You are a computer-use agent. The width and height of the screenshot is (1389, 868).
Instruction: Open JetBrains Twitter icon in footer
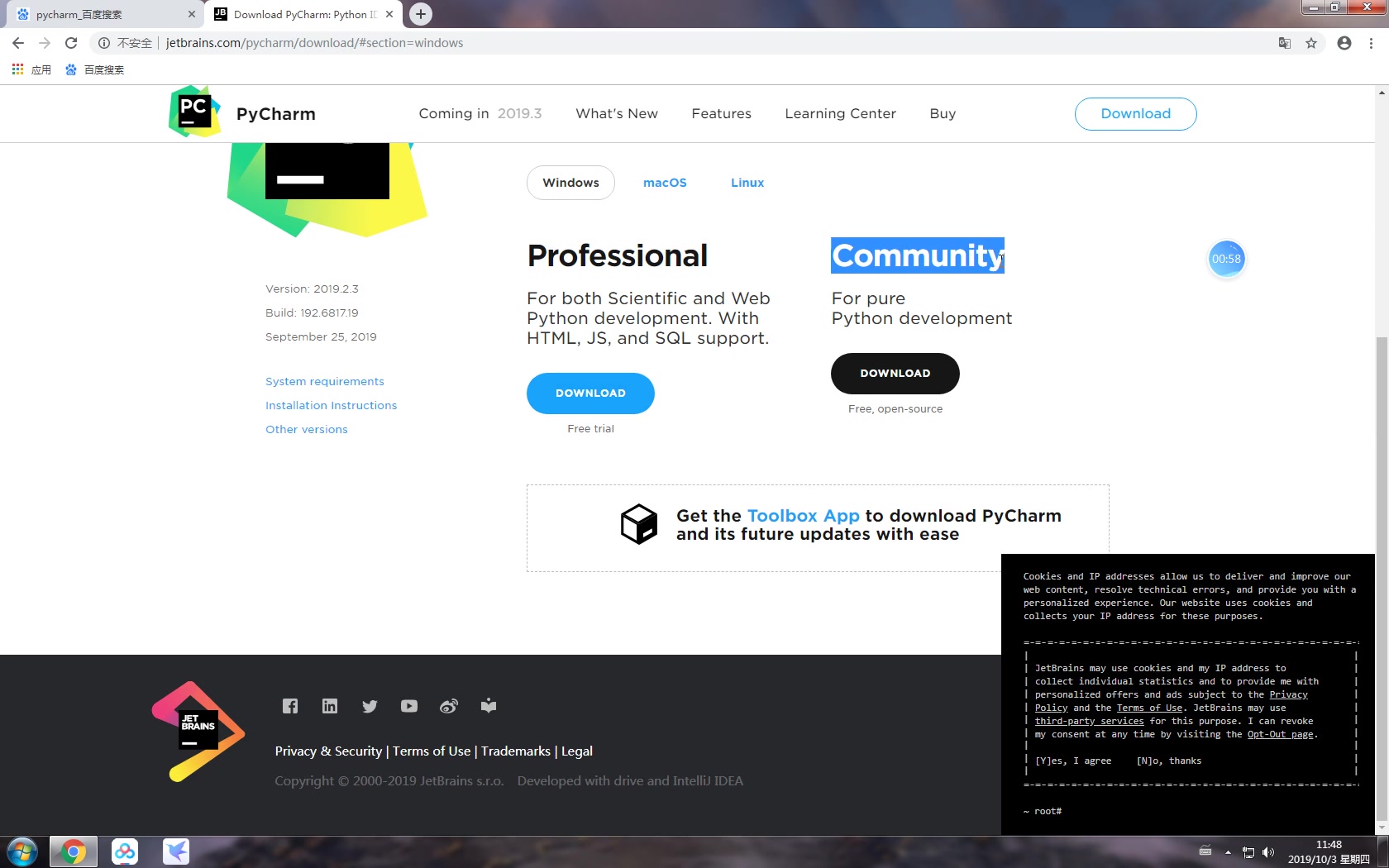[x=370, y=706]
